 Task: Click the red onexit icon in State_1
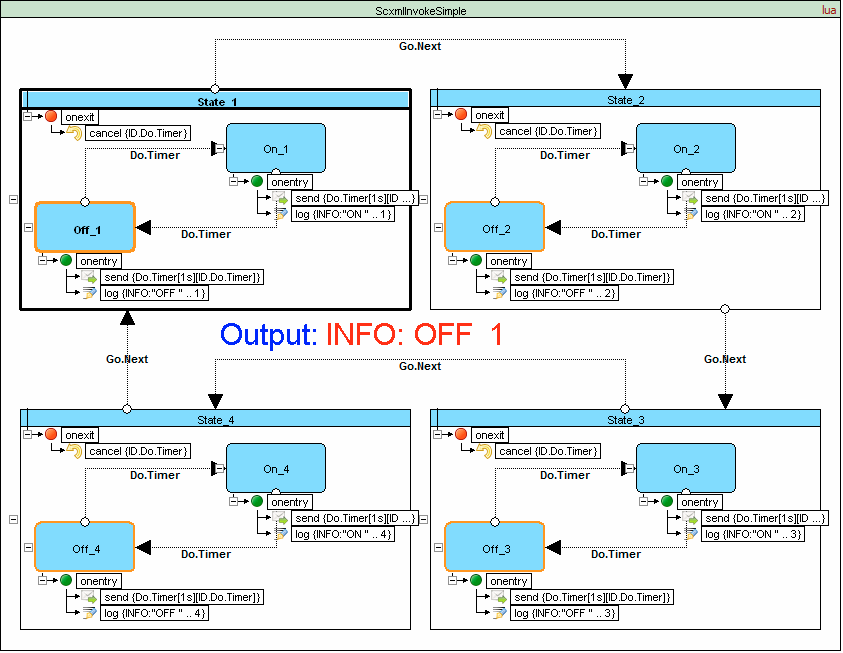51,116
